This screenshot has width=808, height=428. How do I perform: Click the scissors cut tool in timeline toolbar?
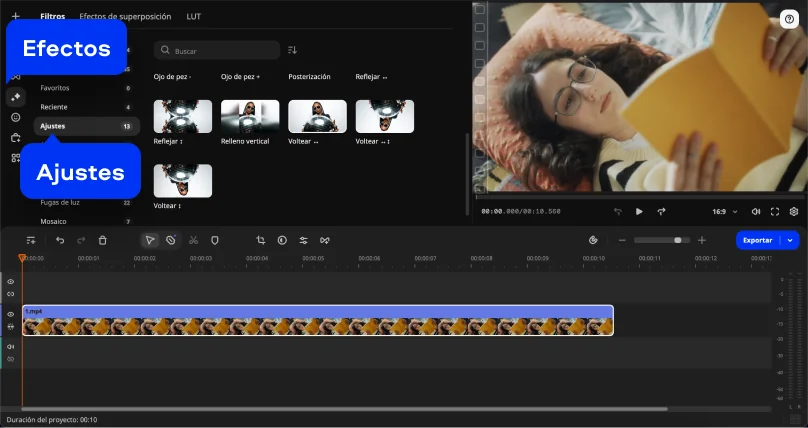pos(193,240)
